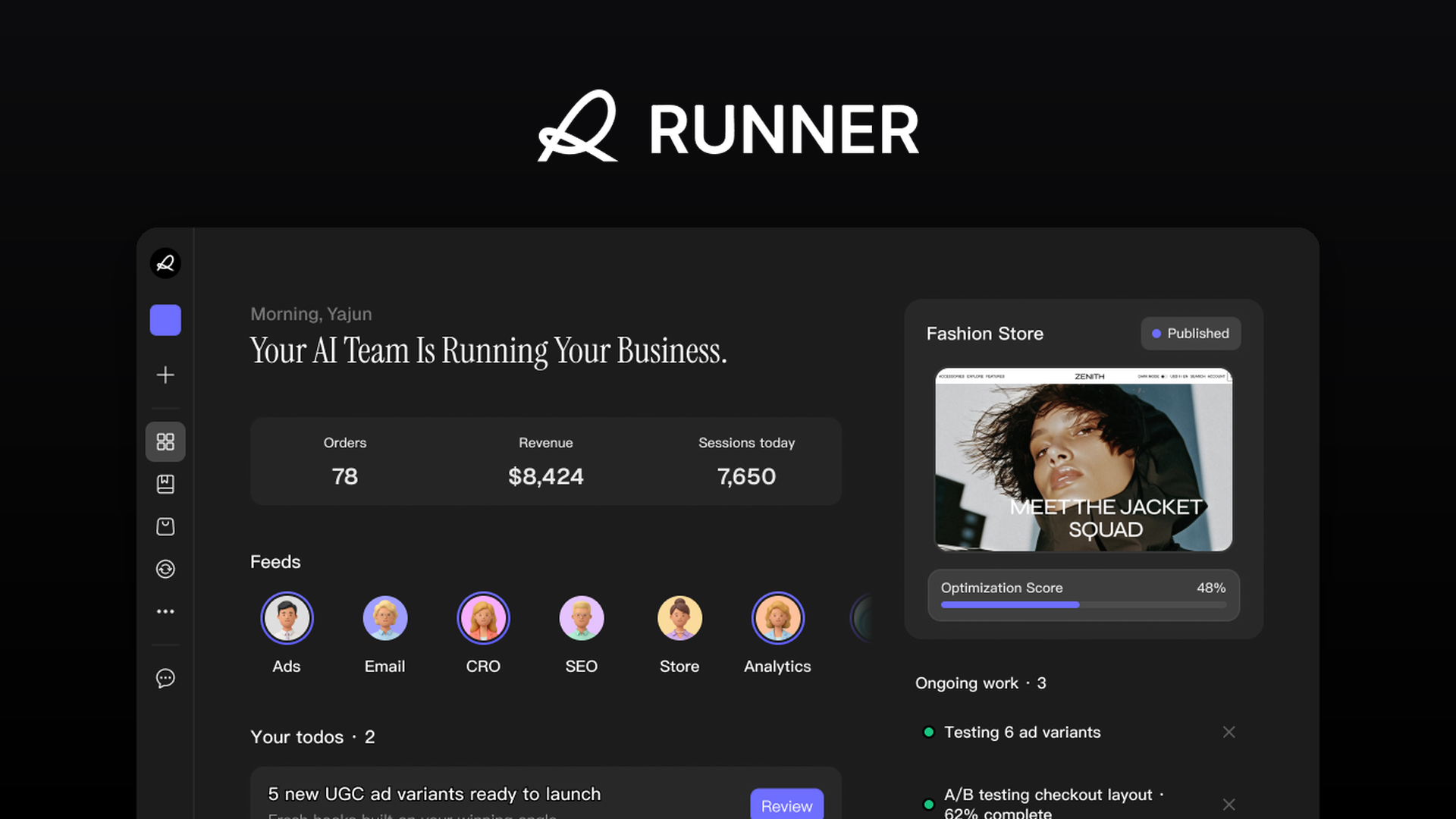1456x819 pixels.
Task: Click the Feeds section heading
Action: point(275,562)
